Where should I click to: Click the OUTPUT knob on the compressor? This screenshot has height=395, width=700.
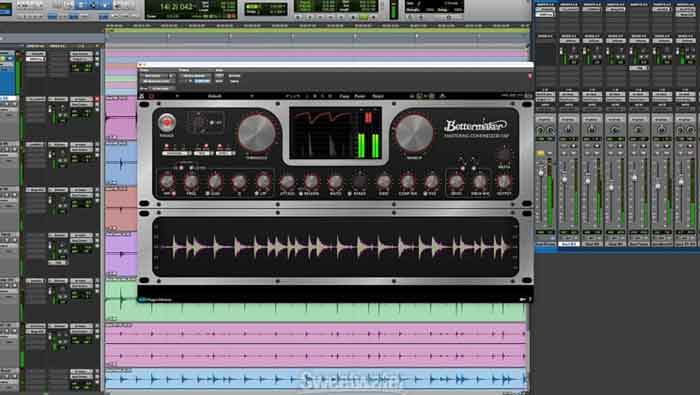pos(504,182)
